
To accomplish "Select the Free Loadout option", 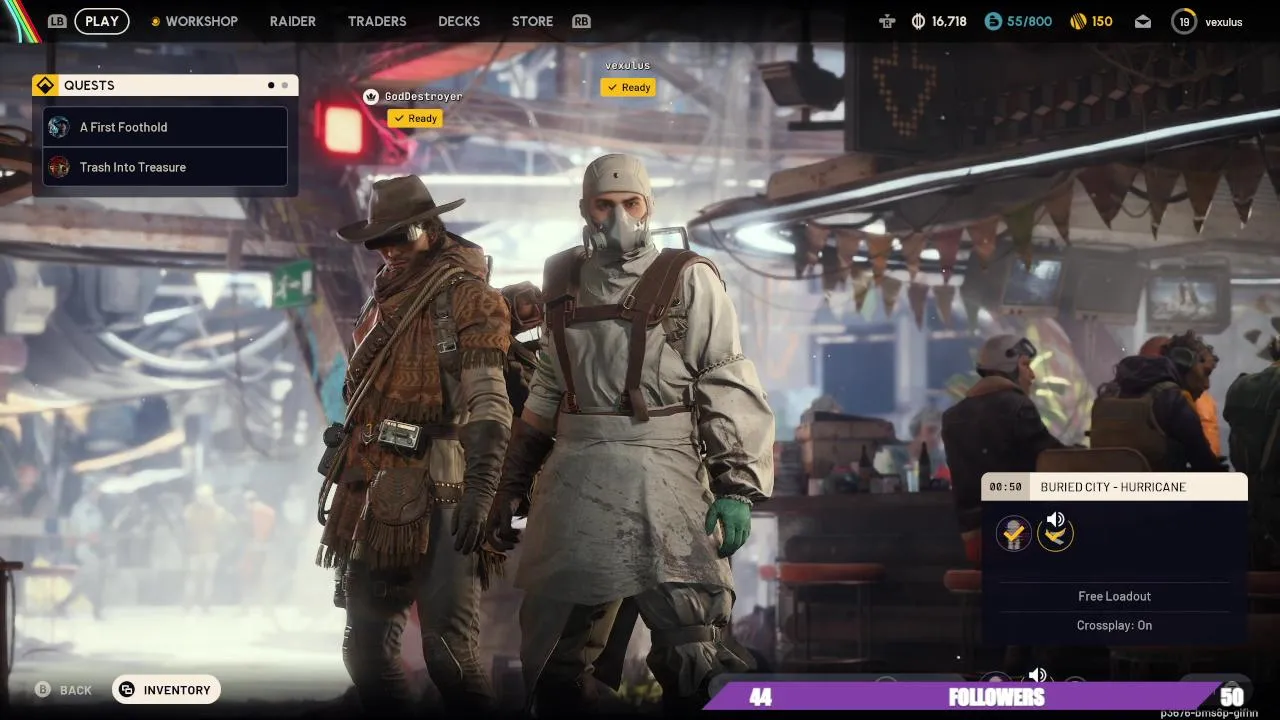I will point(1114,596).
